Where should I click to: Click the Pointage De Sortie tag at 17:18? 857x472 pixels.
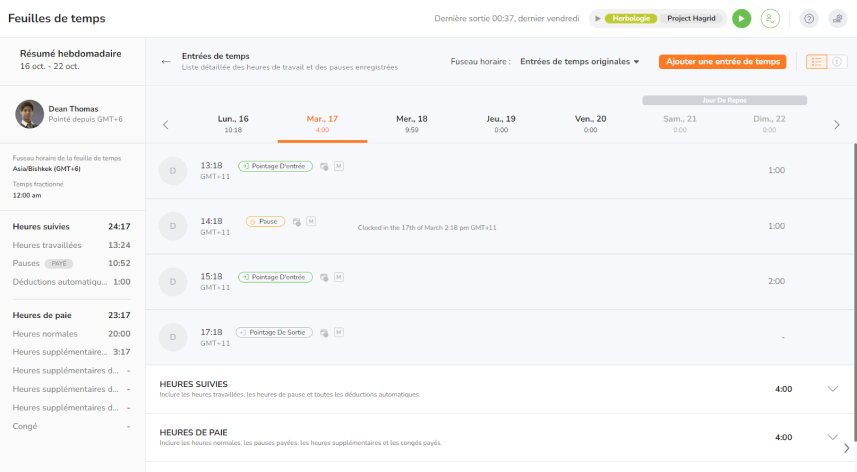click(x=274, y=332)
